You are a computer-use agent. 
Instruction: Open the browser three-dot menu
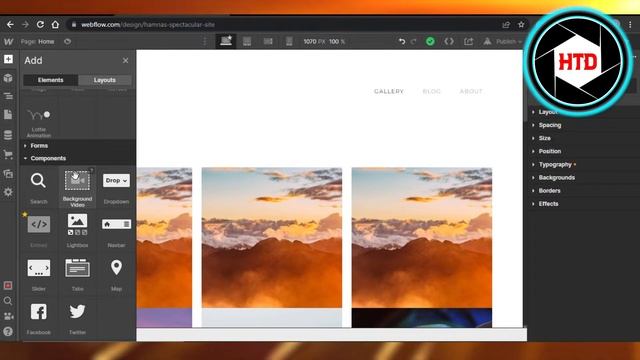[x=631, y=24]
